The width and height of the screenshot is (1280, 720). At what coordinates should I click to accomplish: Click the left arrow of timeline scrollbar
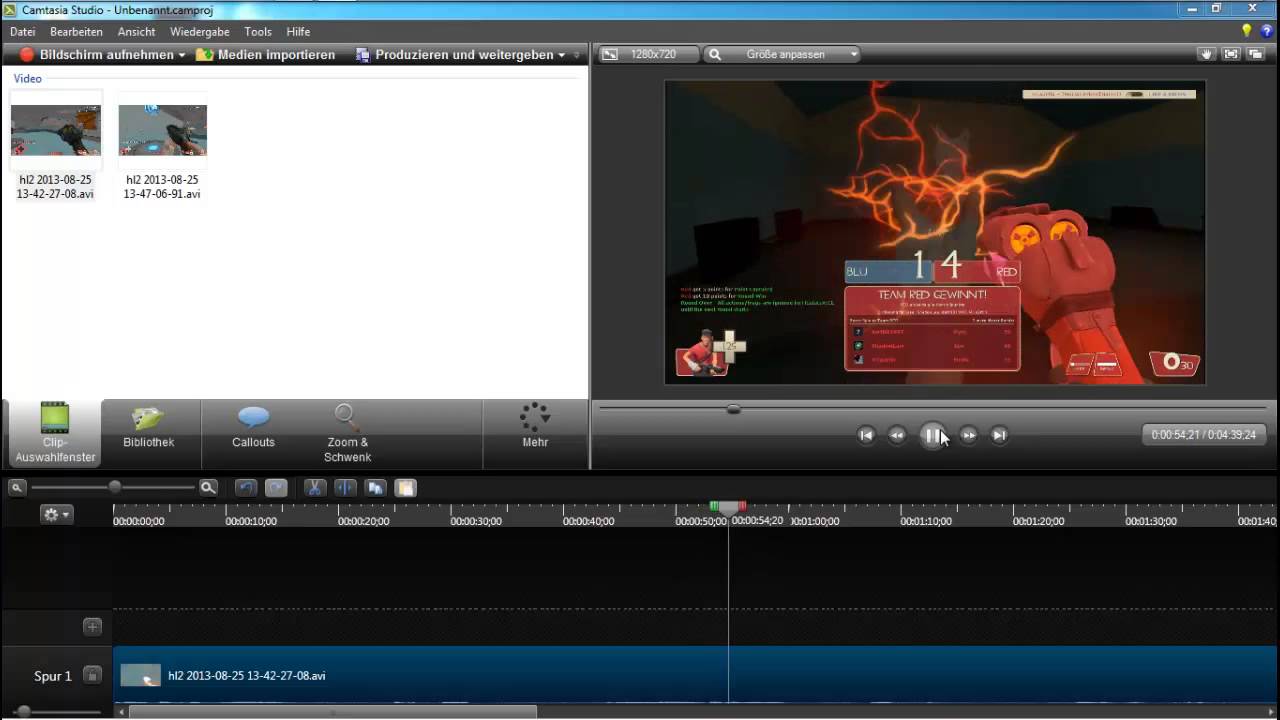click(122, 712)
